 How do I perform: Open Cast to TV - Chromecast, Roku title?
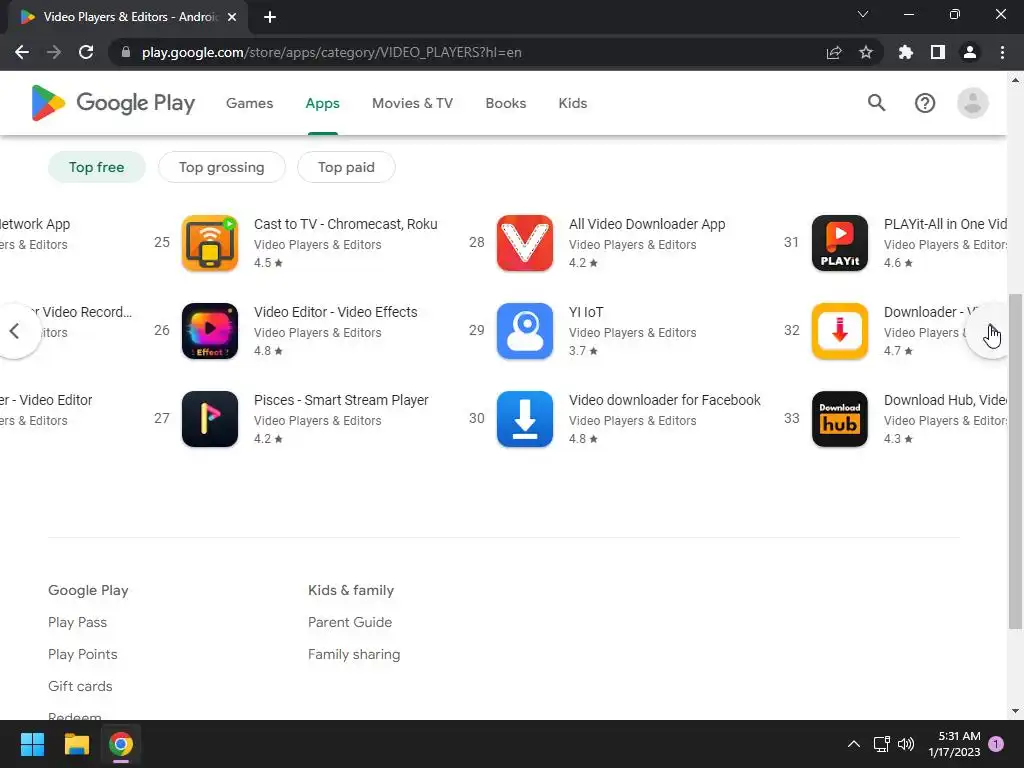(345, 224)
